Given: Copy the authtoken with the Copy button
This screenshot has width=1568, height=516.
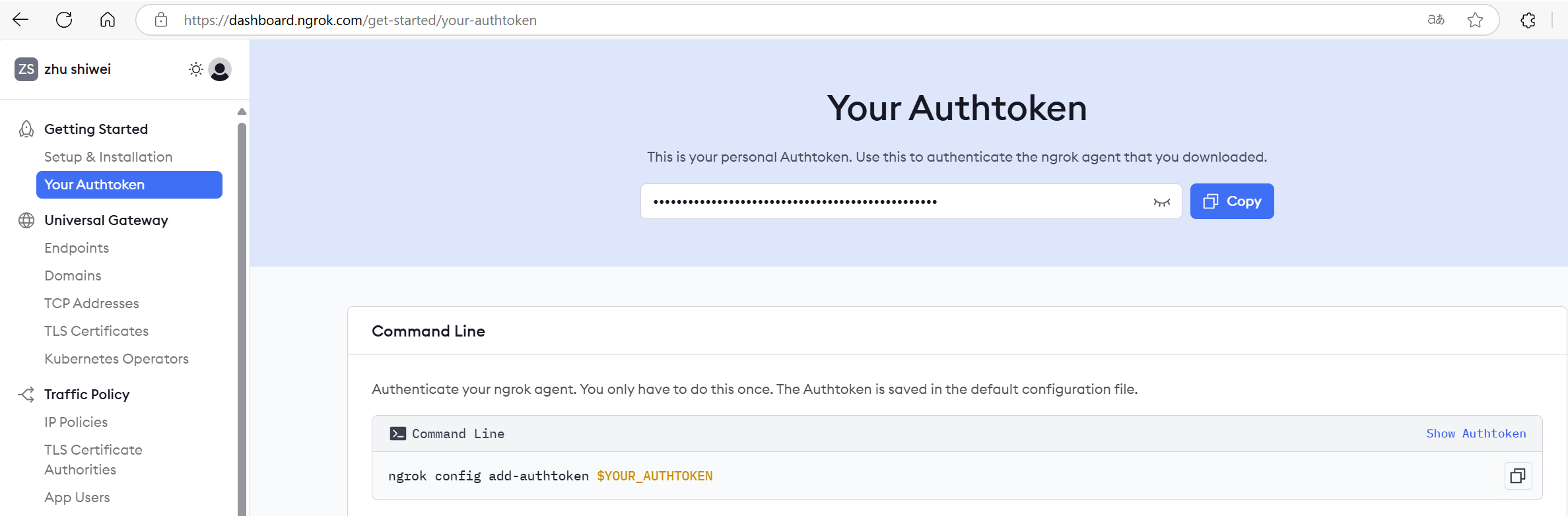Looking at the screenshot, I should pos(1232,201).
